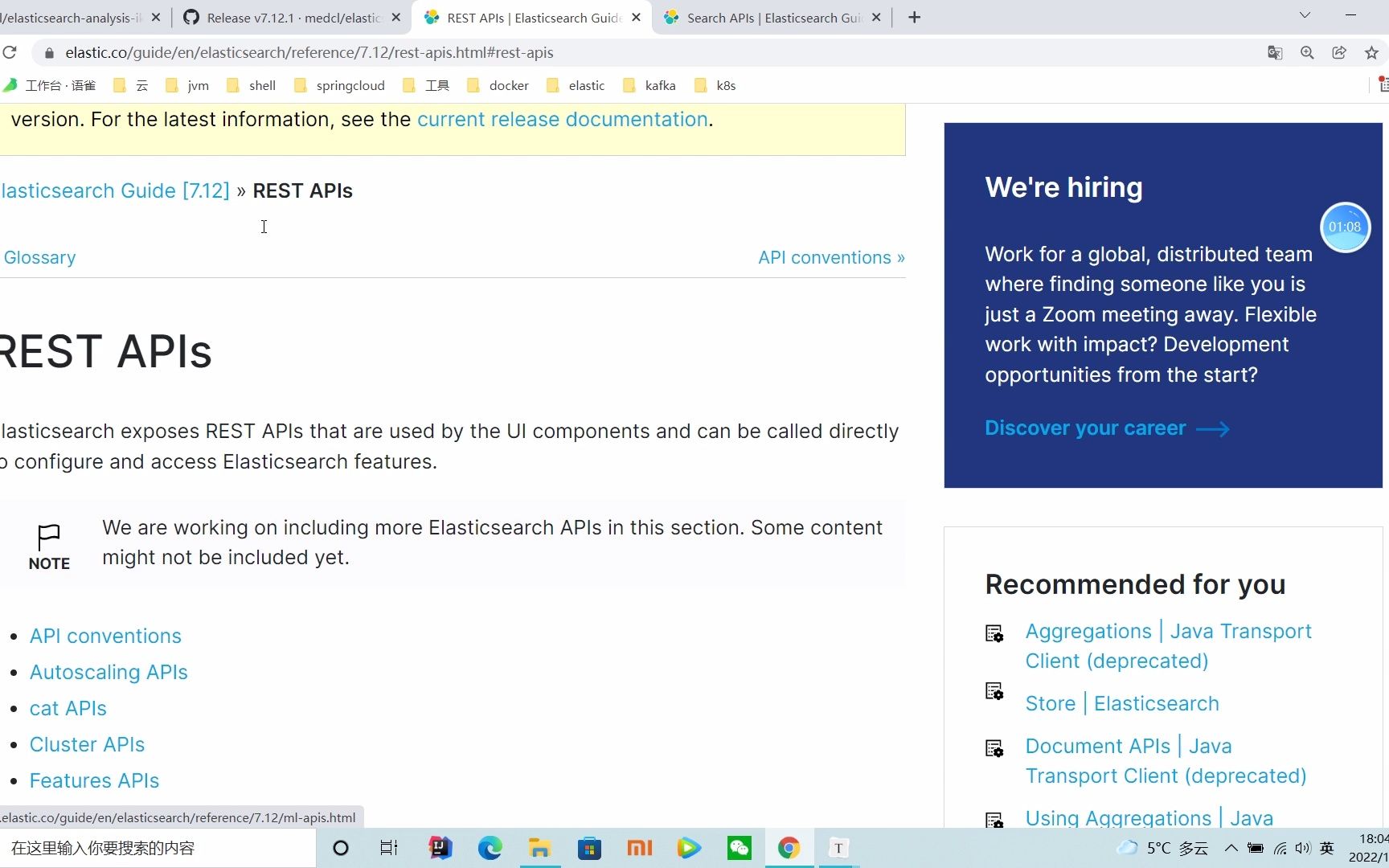
Task: Open the Cluster APIs link
Action: (87, 744)
